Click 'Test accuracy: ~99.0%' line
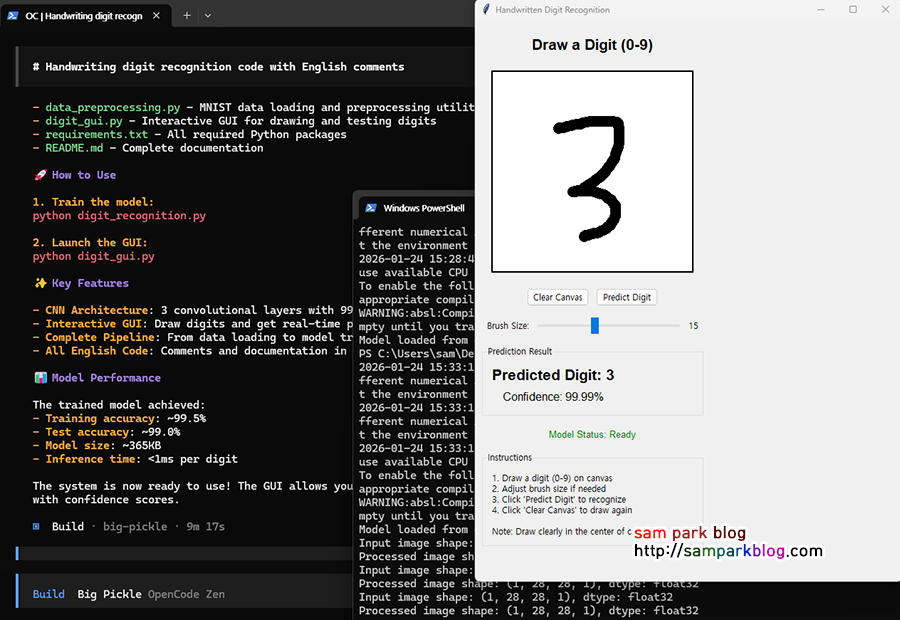900x620 pixels. pyautogui.click(x=106, y=432)
